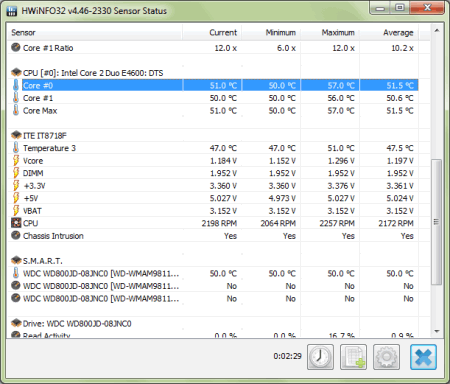Select the +5V row label
Viewport: 450px width, 384px height.
click(31, 198)
